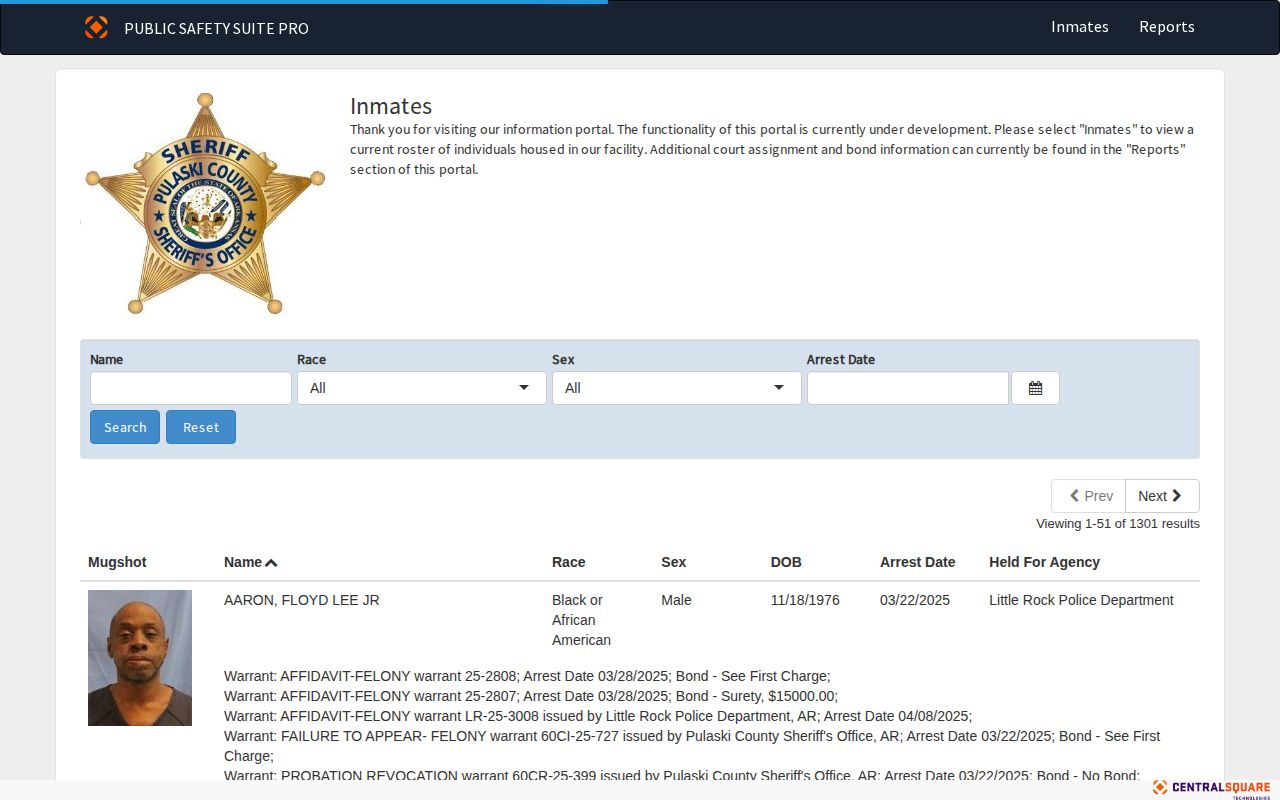Open the arrest date calendar picker
The height and width of the screenshot is (800, 1280).
pos(1035,388)
